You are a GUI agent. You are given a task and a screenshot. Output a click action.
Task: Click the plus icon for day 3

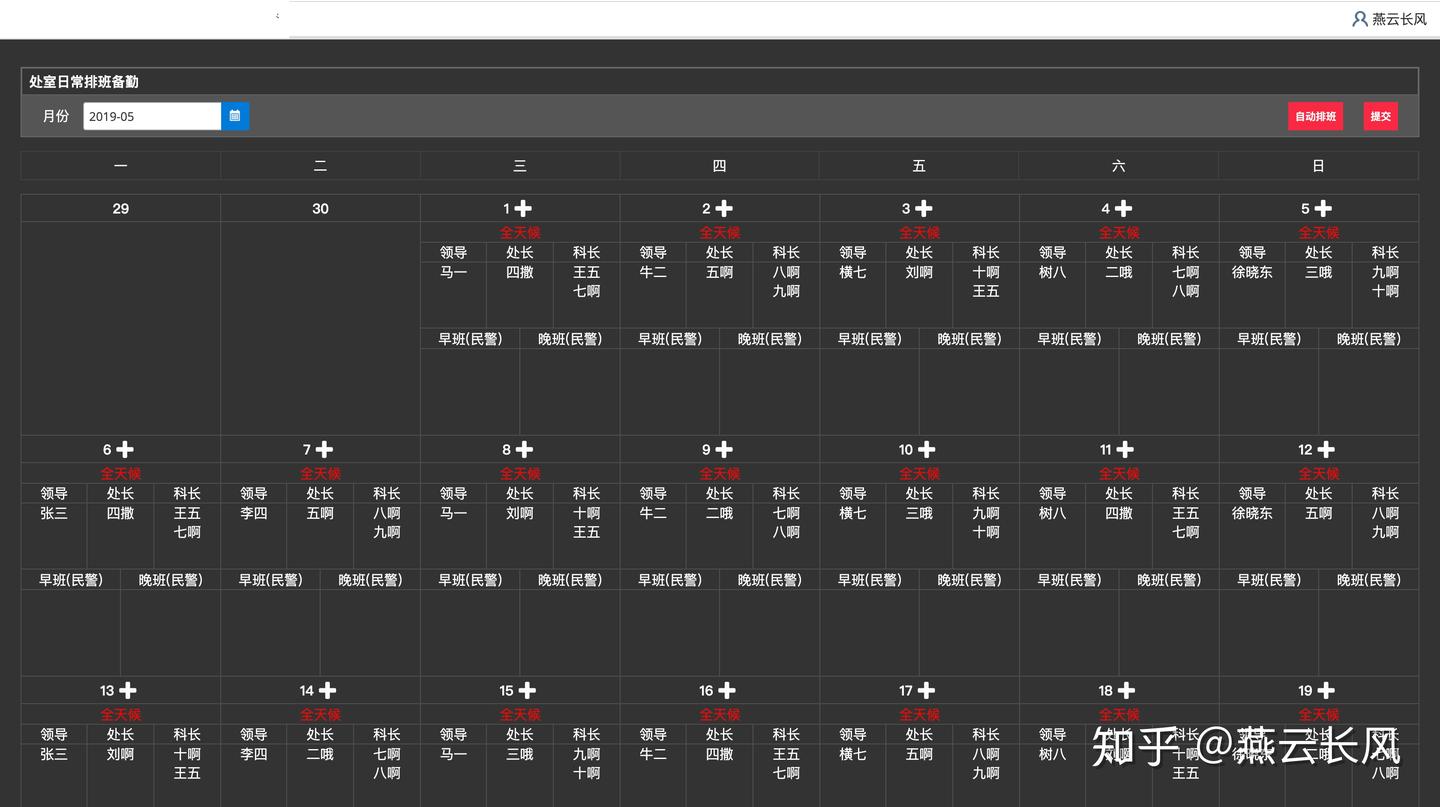(x=924, y=209)
